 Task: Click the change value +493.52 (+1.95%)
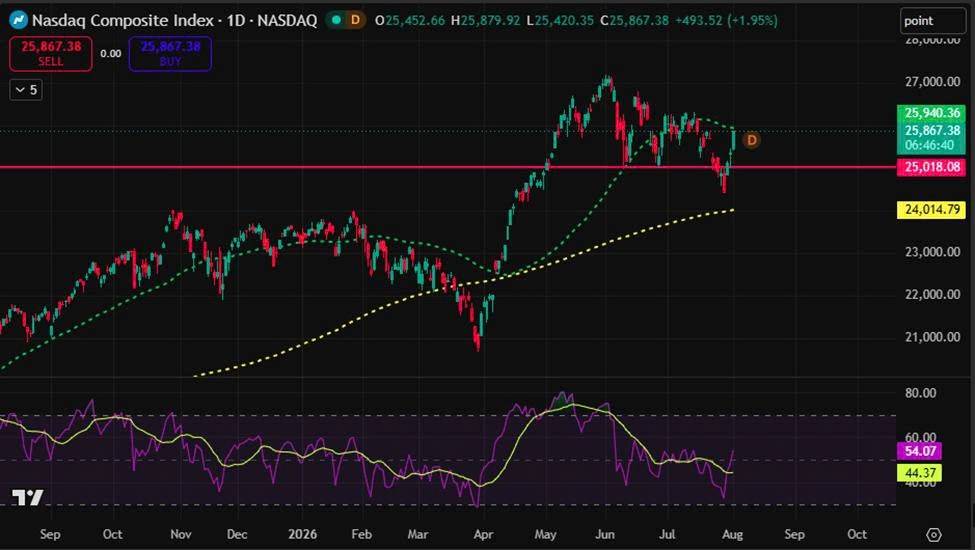[x=726, y=21]
